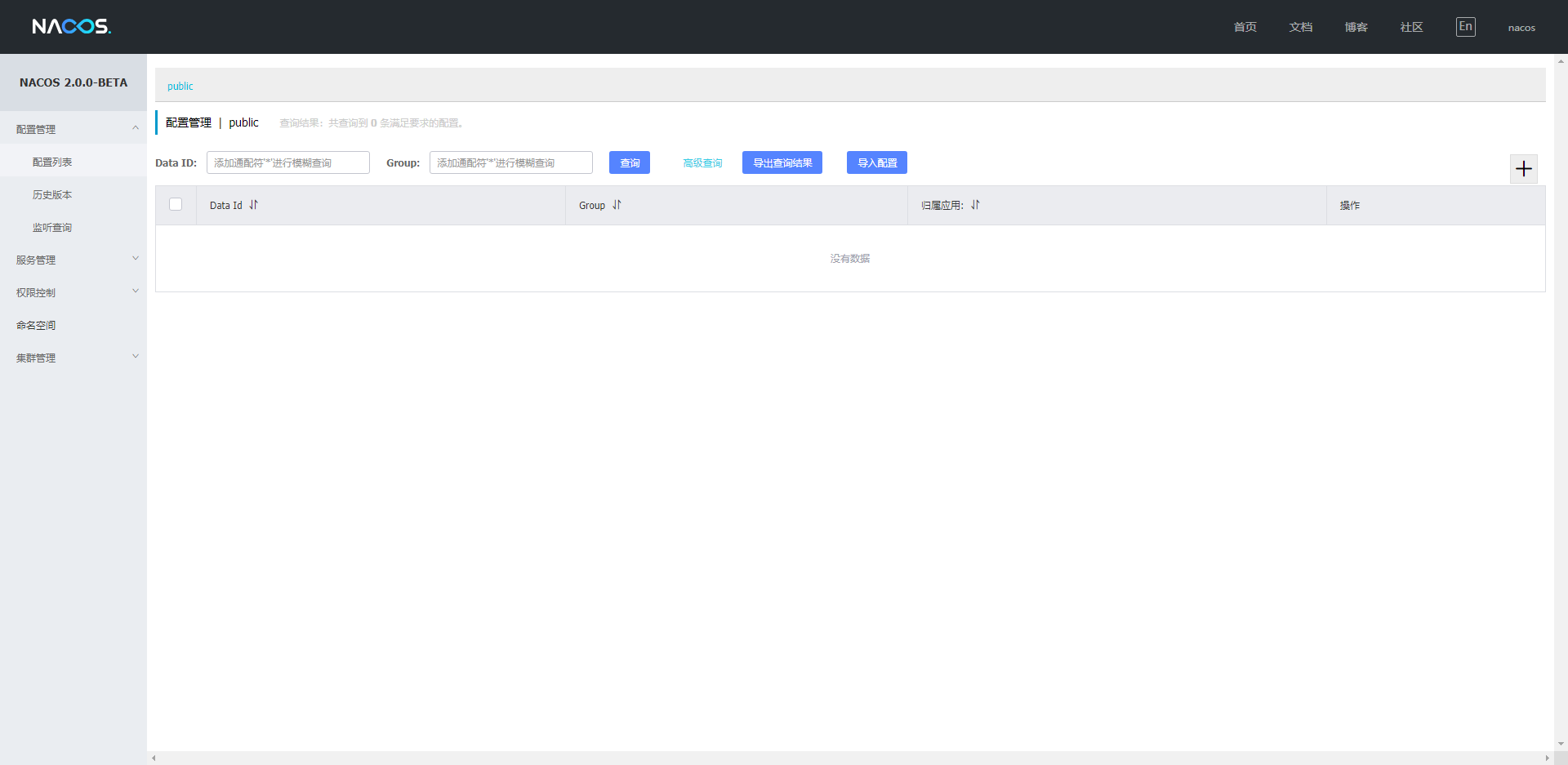Image resolution: width=1568 pixels, height=765 pixels.
Task: Open 历史版本 in sidebar
Action: tap(73, 194)
